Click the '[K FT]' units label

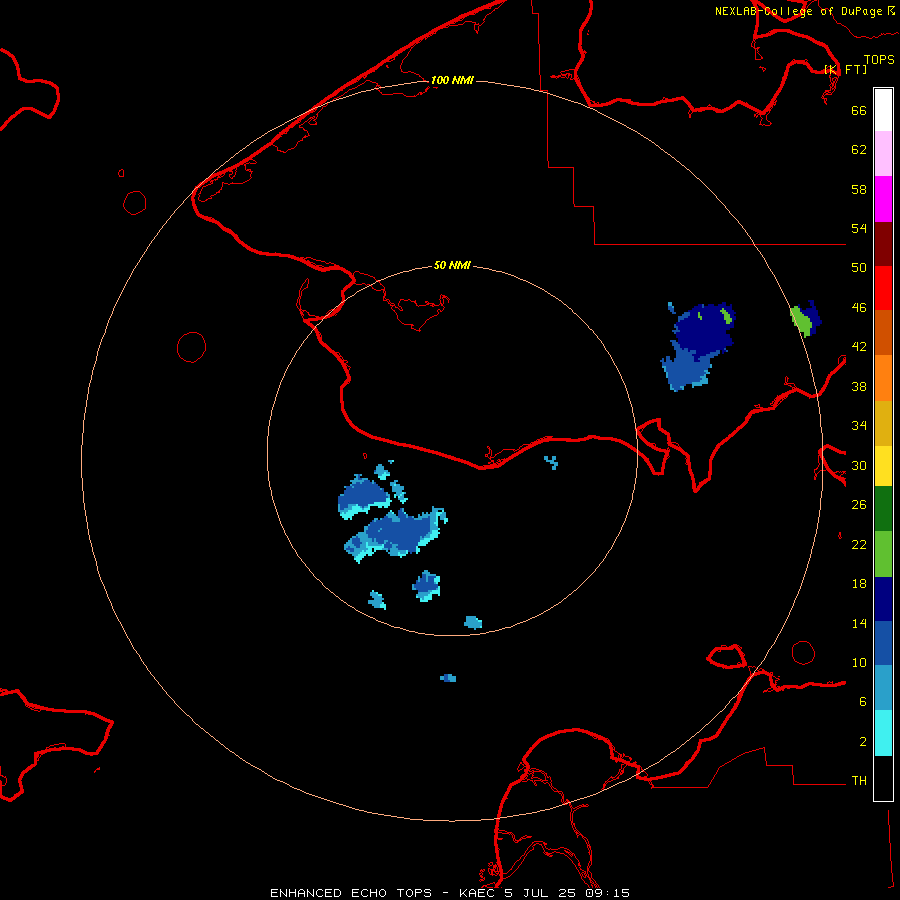[x=845, y=69]
